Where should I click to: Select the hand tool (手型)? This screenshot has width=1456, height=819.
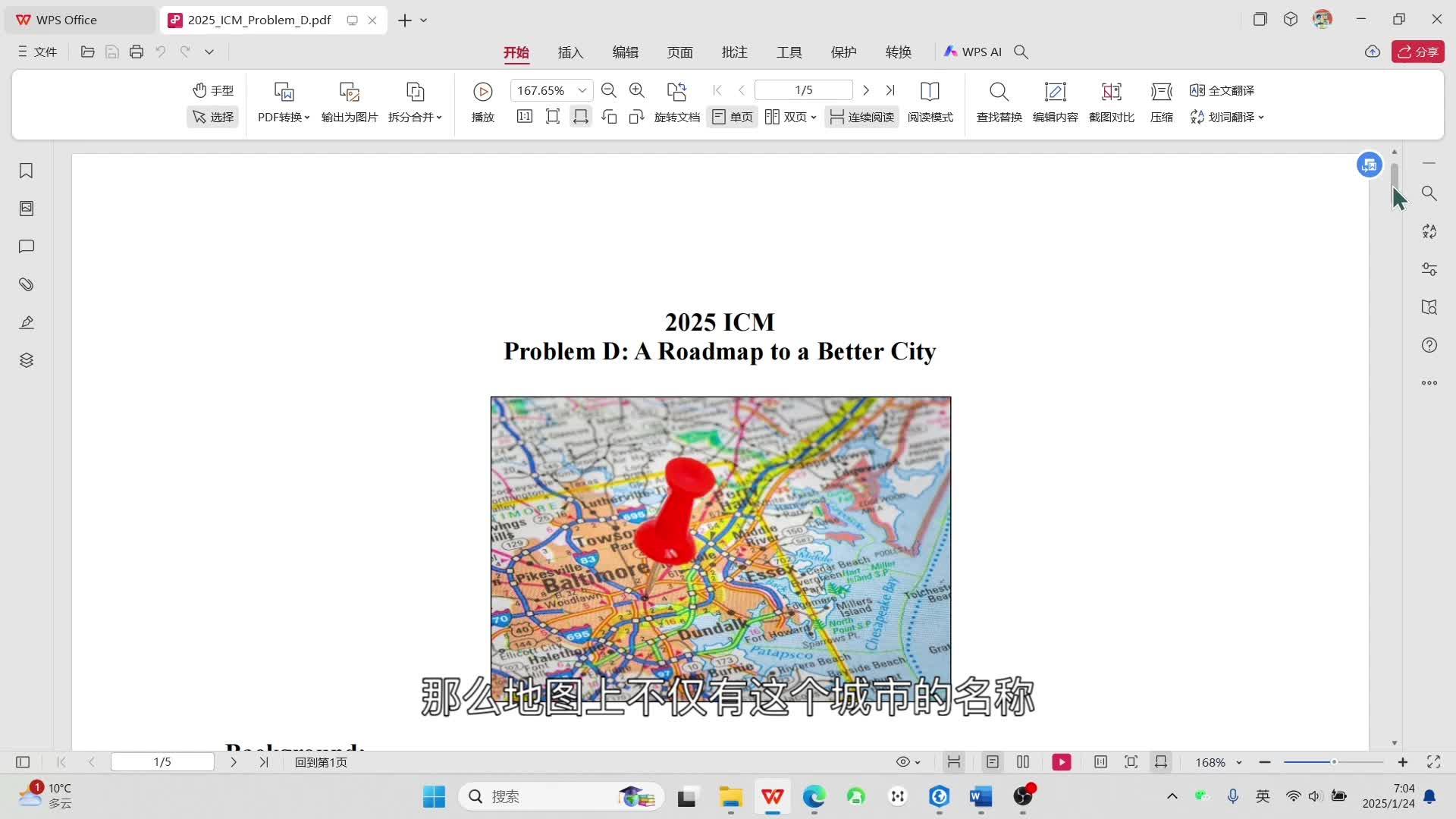[213, 90]
